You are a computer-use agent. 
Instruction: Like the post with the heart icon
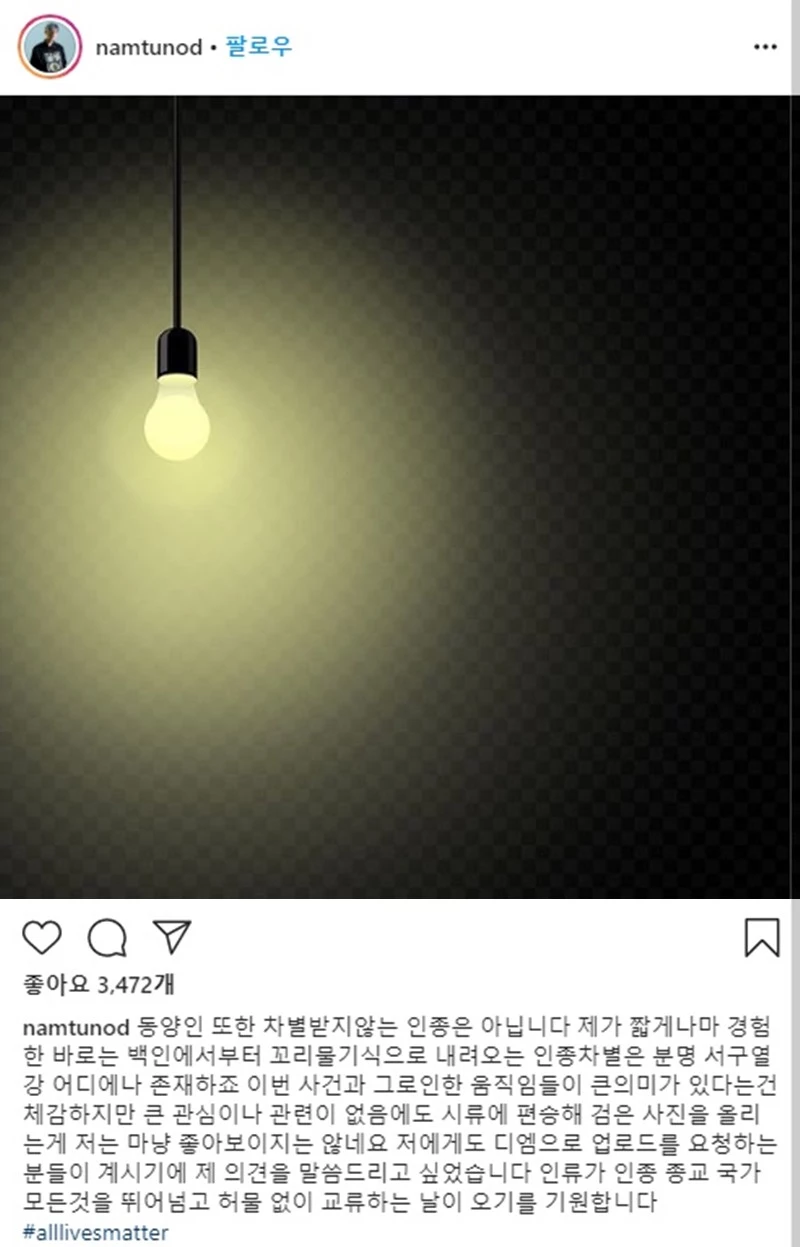pyautogui.click(x=41, y=937)
